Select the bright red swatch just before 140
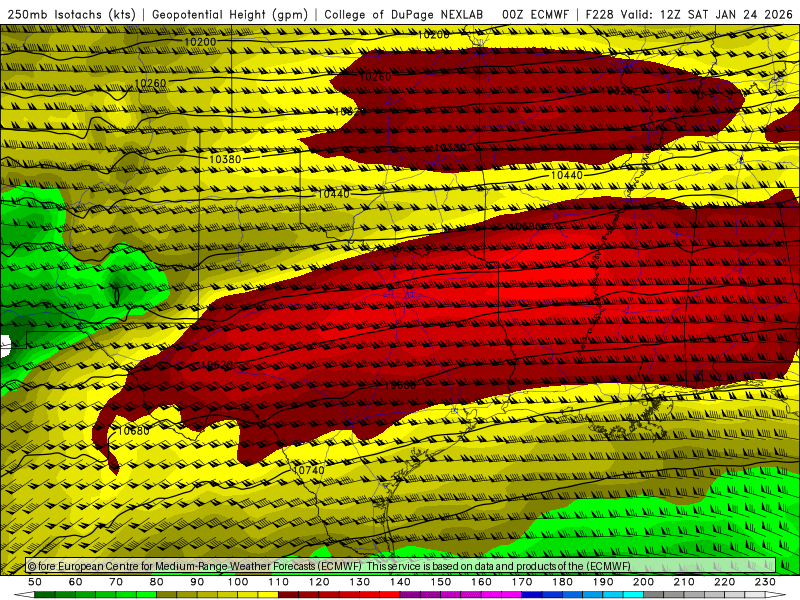Viewport: 800px width, 600px height. tap(390, 595)
